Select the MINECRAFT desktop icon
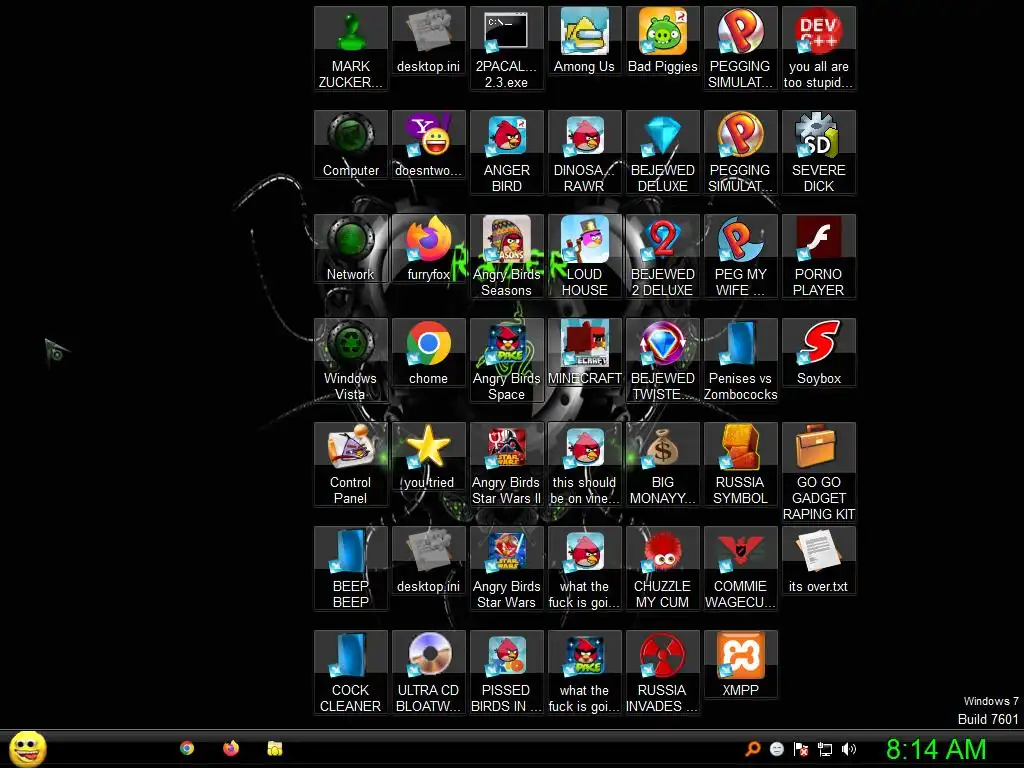Viewport: 1024px width, 768px height. pos(584,353)
